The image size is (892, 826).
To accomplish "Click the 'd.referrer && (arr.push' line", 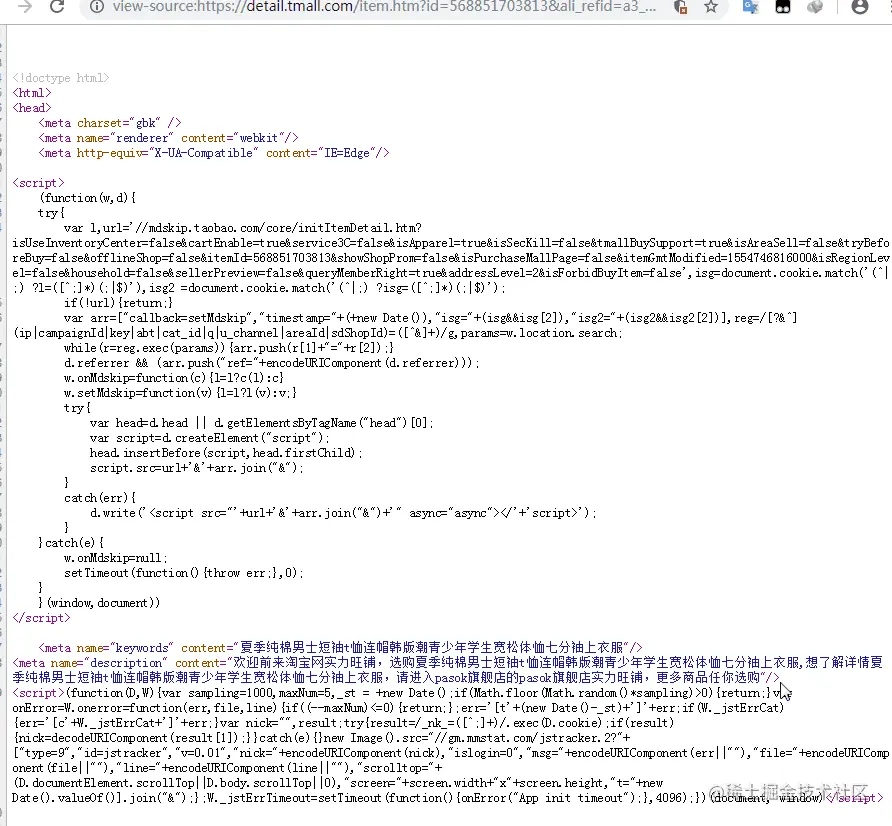I will click(x=271, y=362).
